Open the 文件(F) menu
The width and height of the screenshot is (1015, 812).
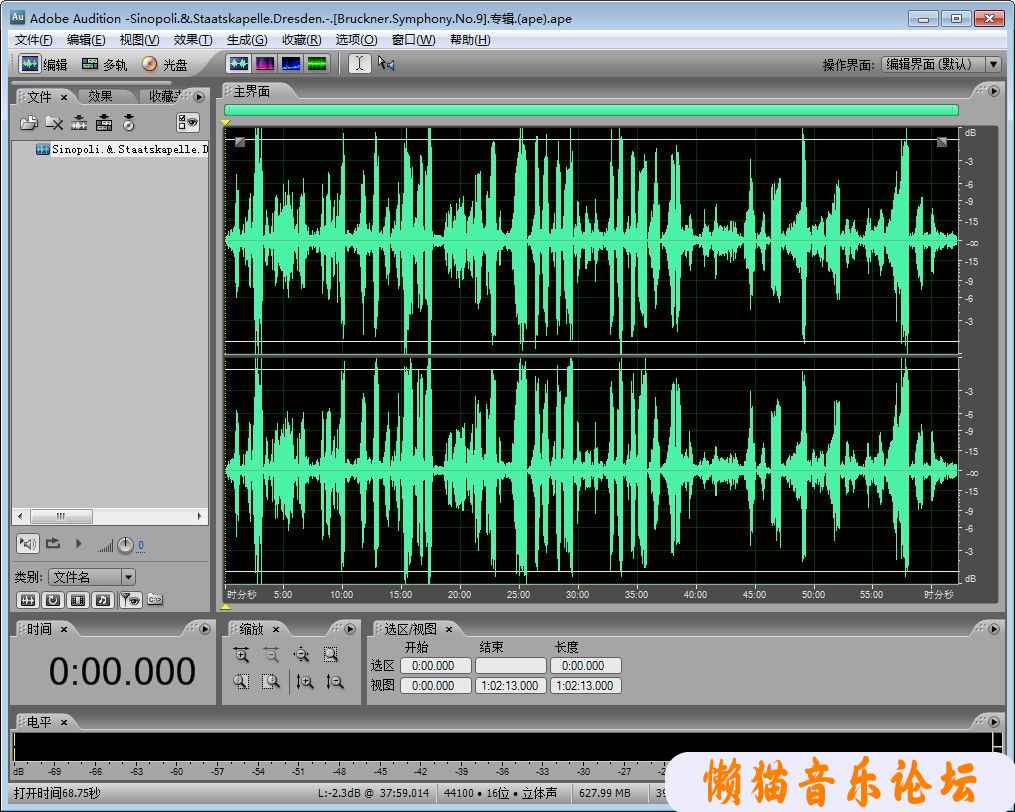33,40
